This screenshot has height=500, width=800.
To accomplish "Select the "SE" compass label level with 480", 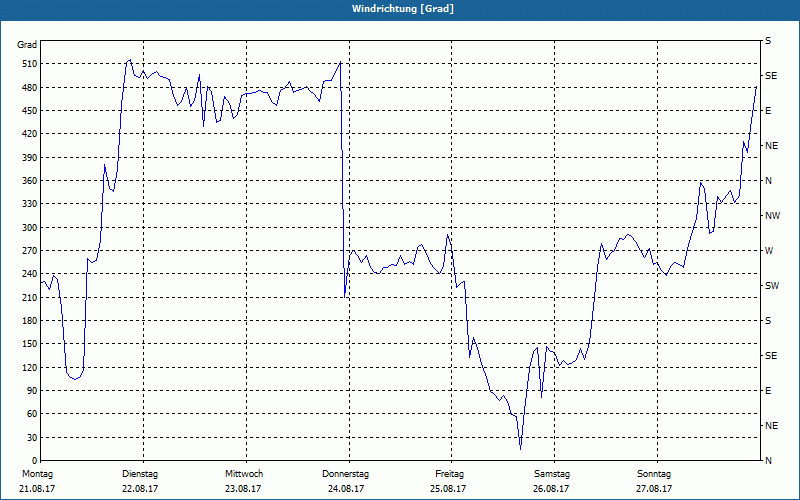I will [771, 76].
